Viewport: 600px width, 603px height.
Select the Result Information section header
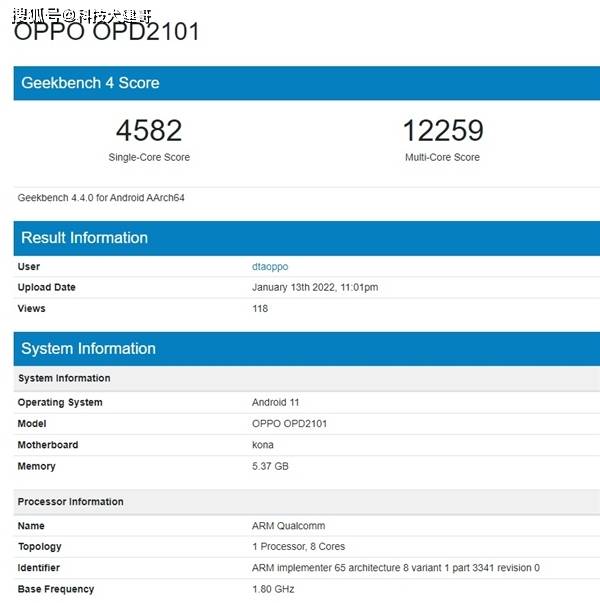[x=307, y=238]
